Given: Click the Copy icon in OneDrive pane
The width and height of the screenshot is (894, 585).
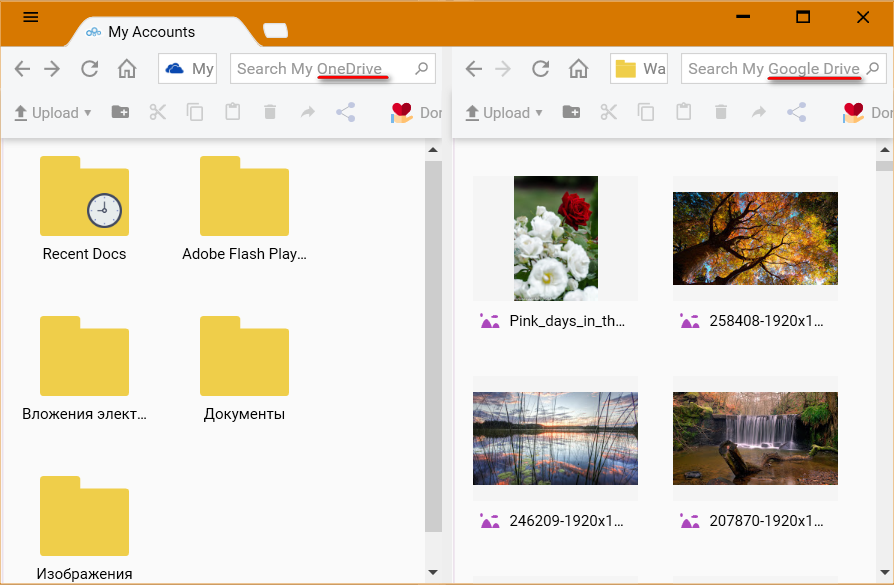Looking at the screenshot, I should (195, 112).
